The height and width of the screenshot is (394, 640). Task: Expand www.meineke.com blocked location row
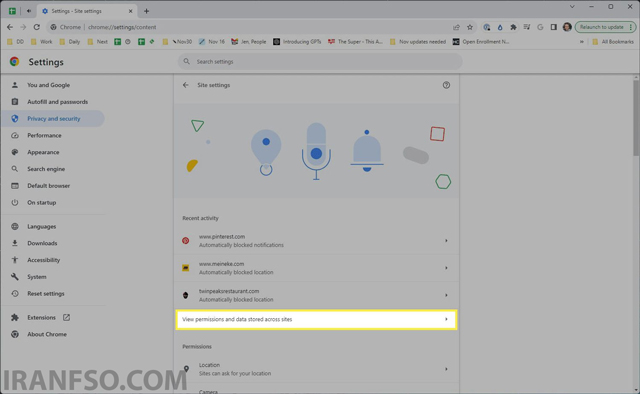point(316,268)
